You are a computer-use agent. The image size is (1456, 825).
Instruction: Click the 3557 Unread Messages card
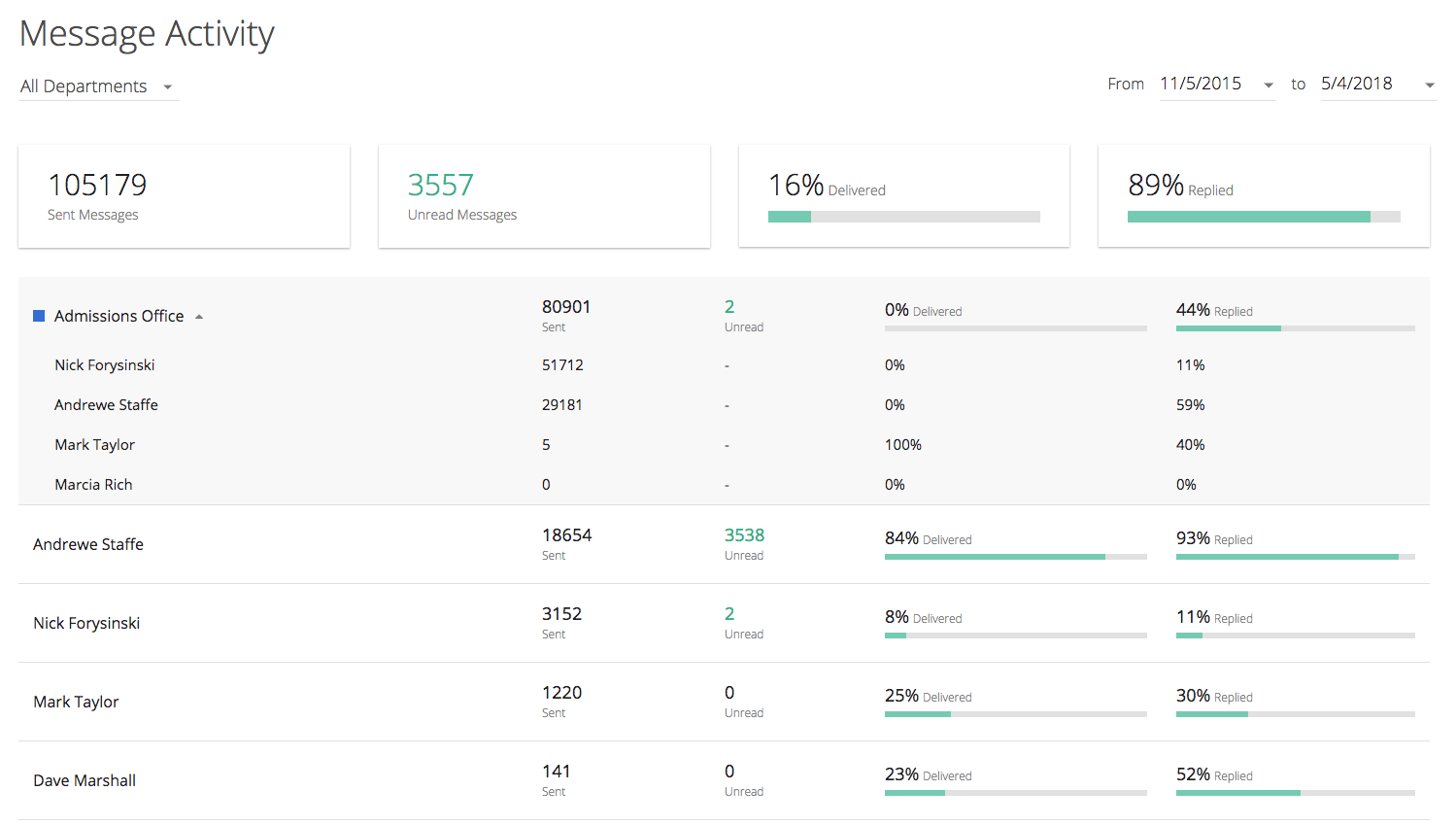543,196
